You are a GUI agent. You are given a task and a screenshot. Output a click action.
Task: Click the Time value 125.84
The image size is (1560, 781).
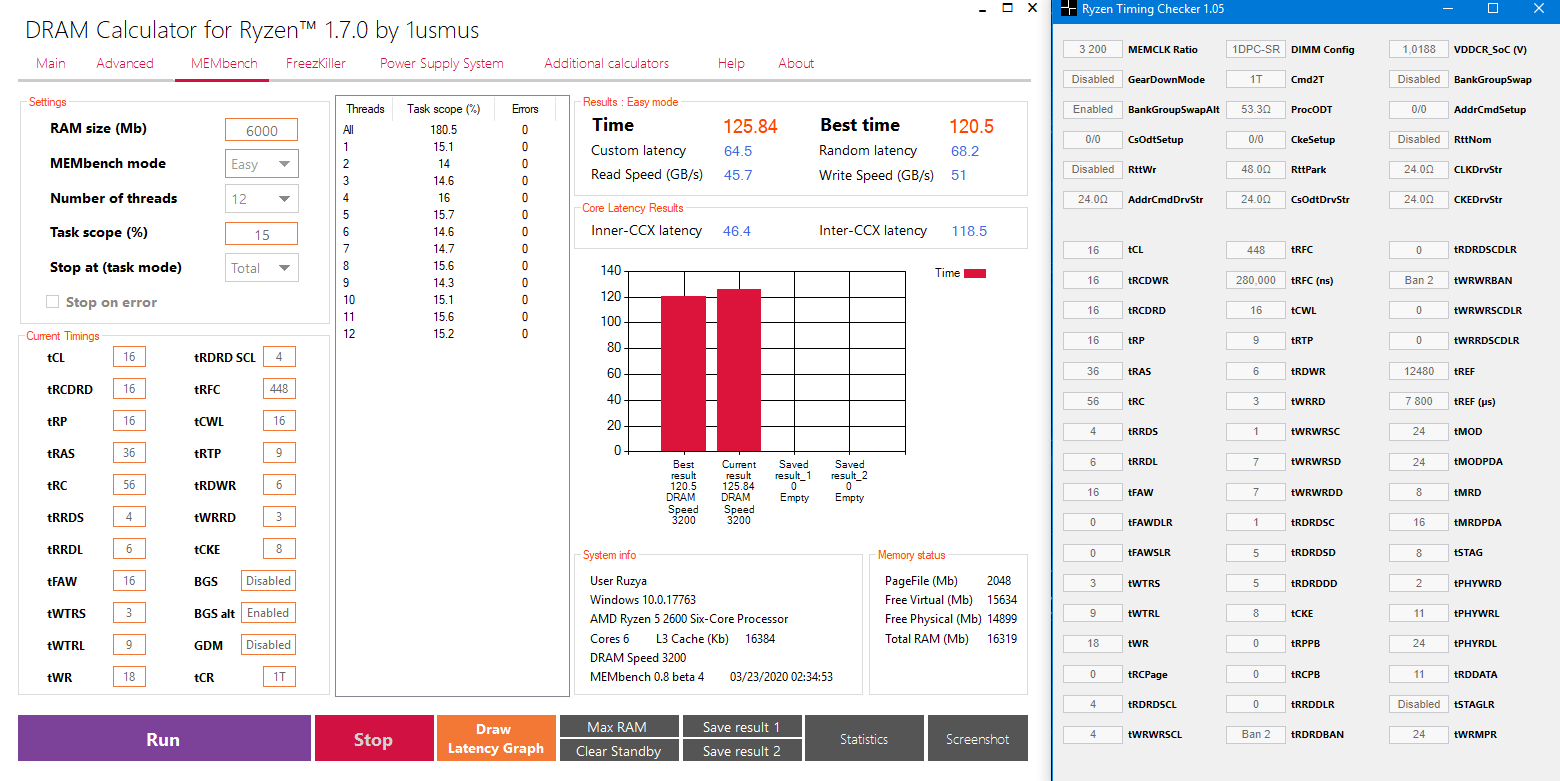pyautogui.click(x=750, y=126)
